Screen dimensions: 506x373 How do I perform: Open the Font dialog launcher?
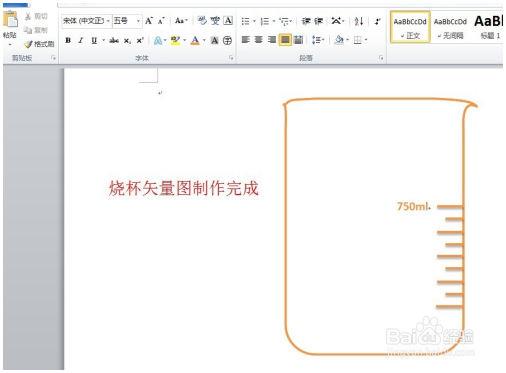tap(231, 58)
